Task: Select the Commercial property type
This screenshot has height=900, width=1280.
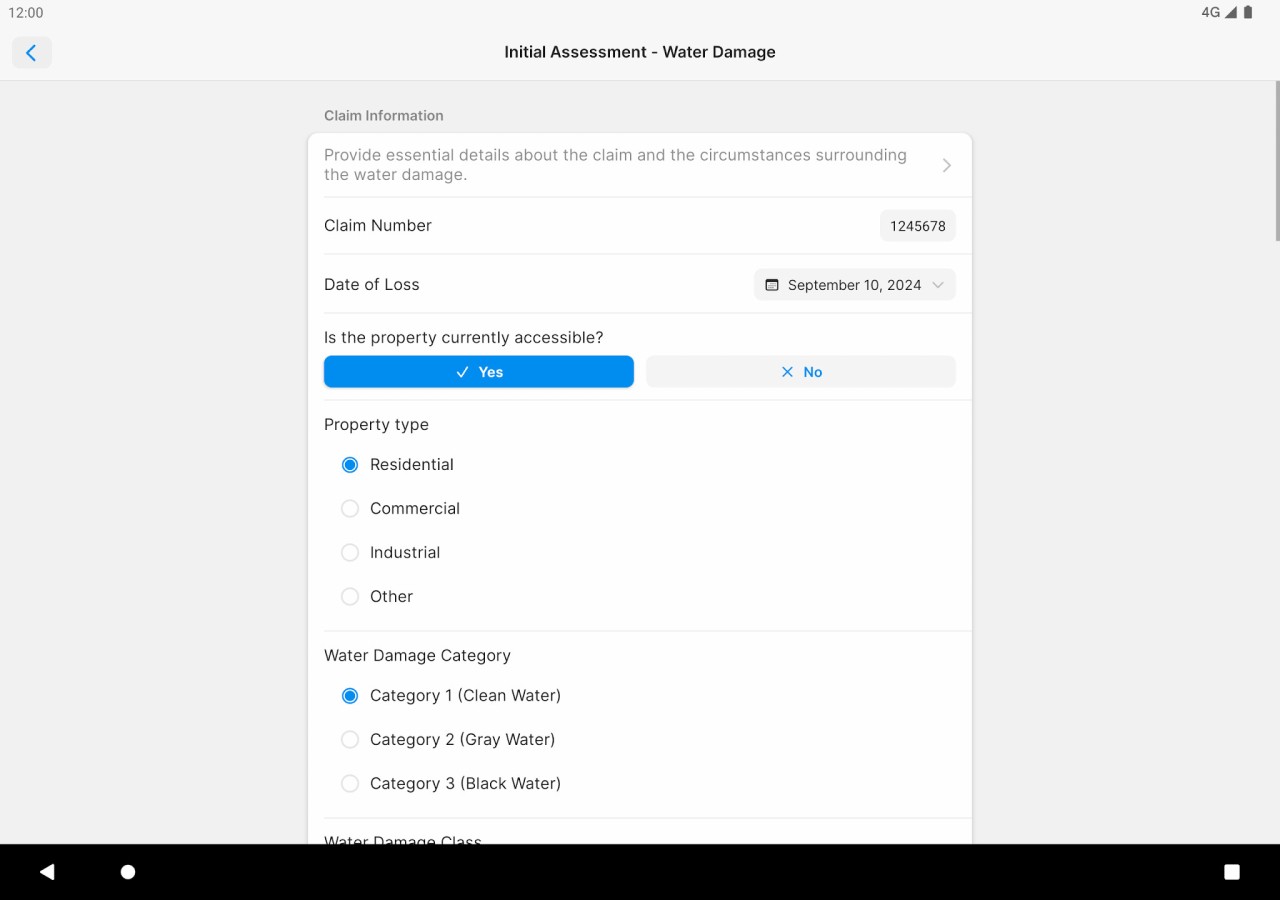Action: tap(350, 509)
